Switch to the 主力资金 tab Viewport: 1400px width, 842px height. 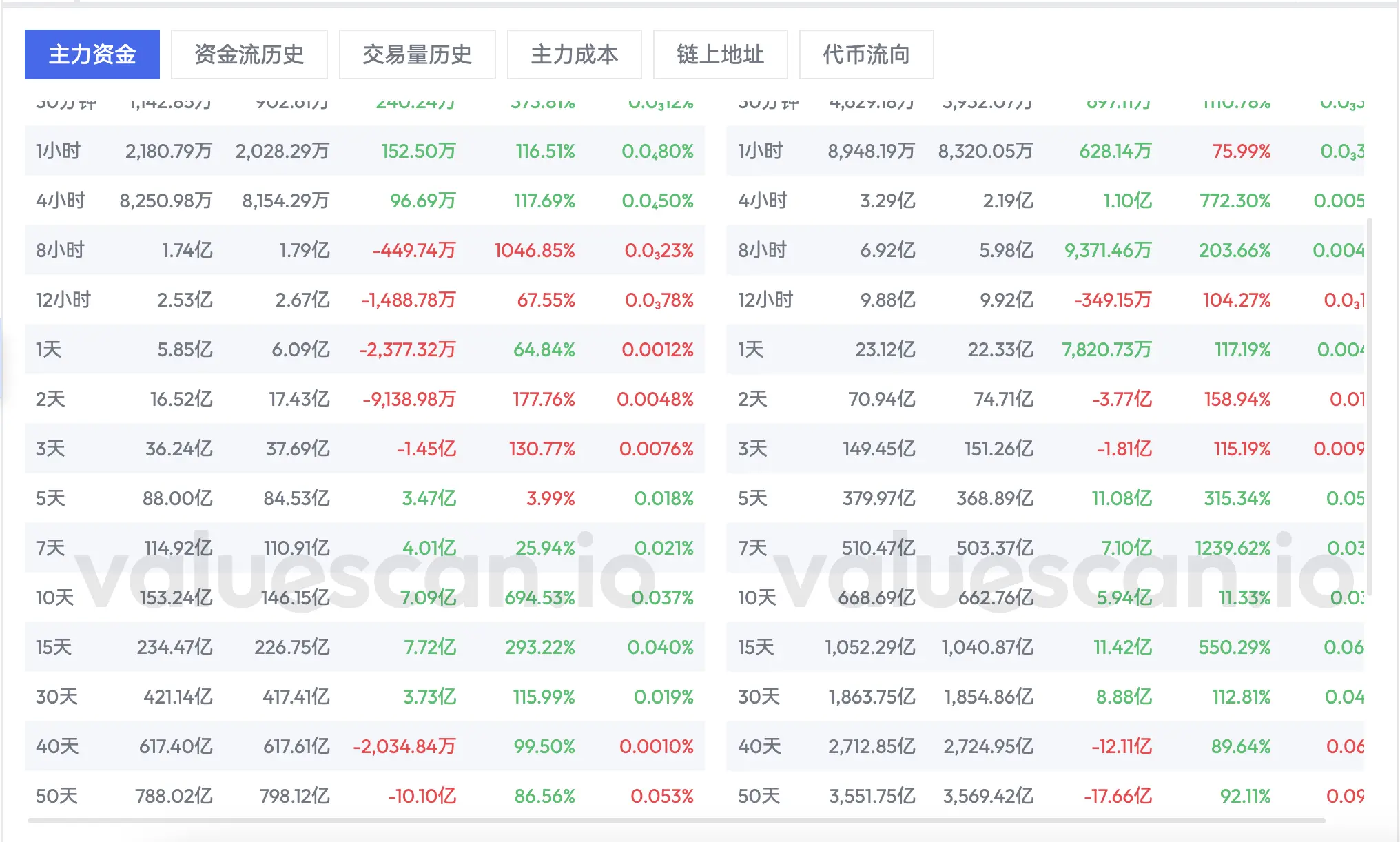point(92,54)
